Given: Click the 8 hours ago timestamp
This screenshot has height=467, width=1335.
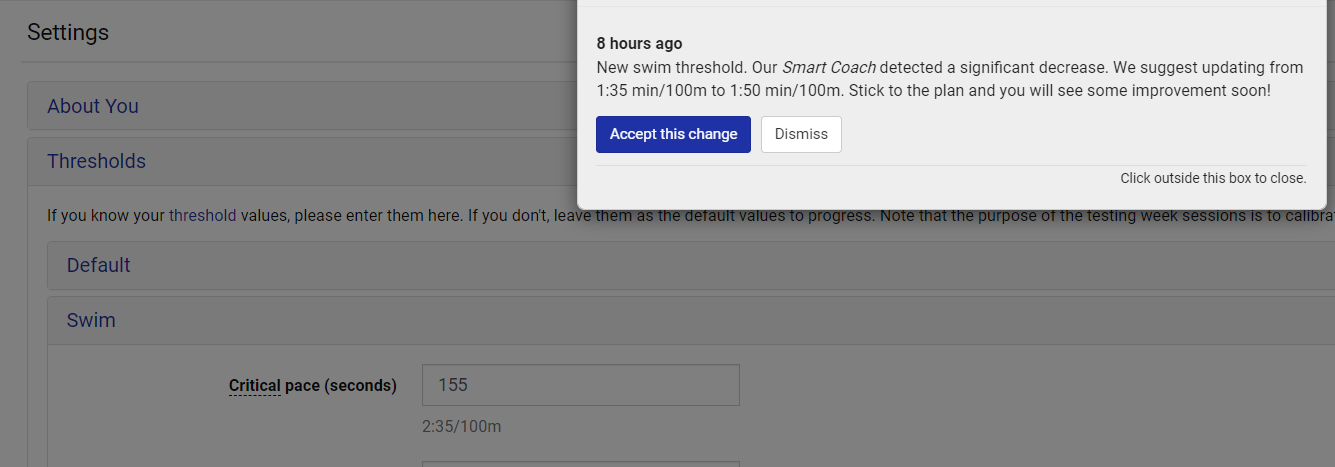Looking at the screenshot, I should tap(640, 44).
